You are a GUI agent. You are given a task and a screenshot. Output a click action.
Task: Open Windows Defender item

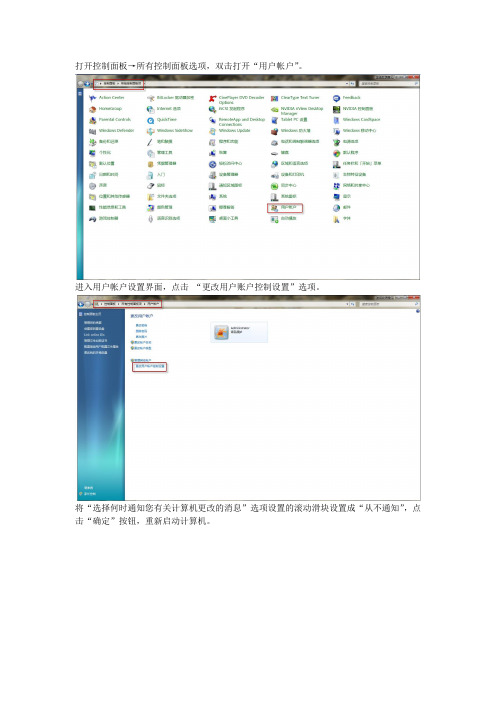click(112, 131)
